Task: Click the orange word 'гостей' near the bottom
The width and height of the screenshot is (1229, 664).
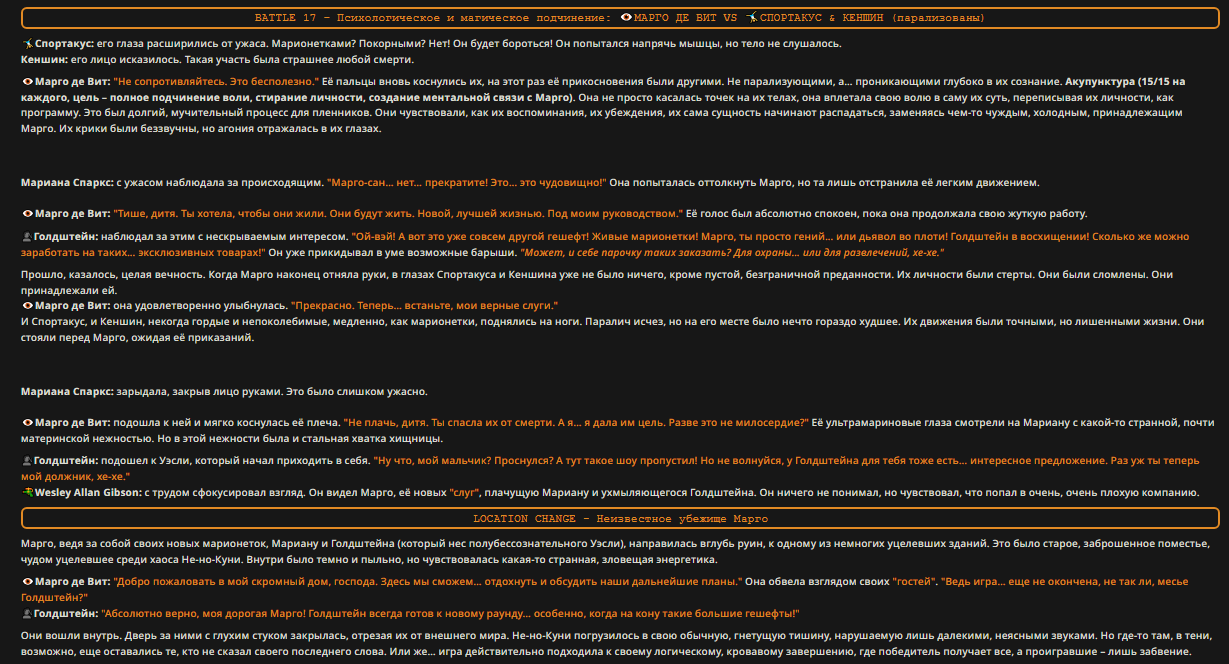Action: point(912,581)
